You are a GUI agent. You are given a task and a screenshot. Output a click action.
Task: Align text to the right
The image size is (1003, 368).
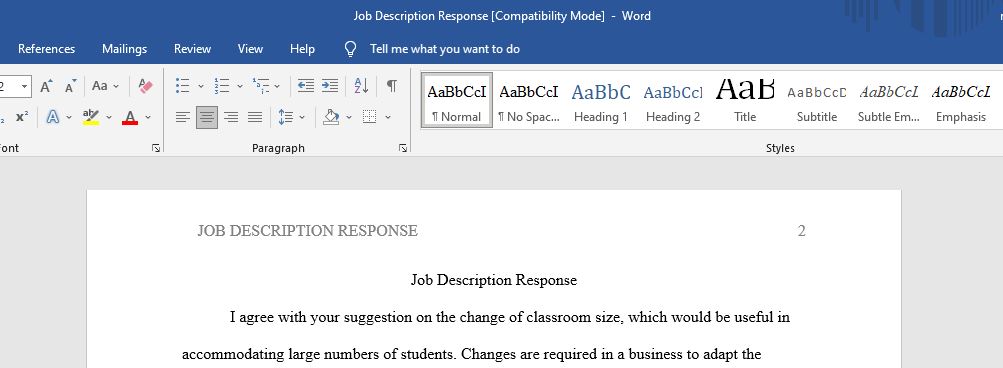point(231,117)
